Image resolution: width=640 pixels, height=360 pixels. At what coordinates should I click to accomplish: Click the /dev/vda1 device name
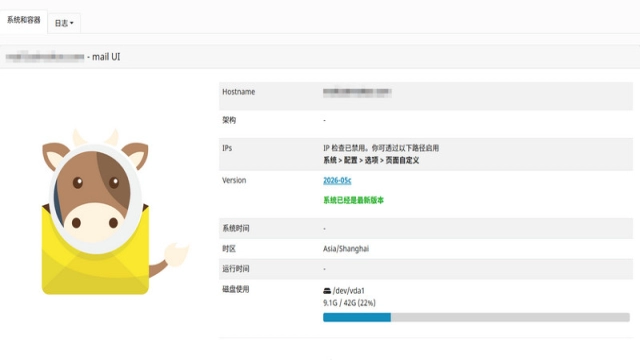(x=349, y=291)
